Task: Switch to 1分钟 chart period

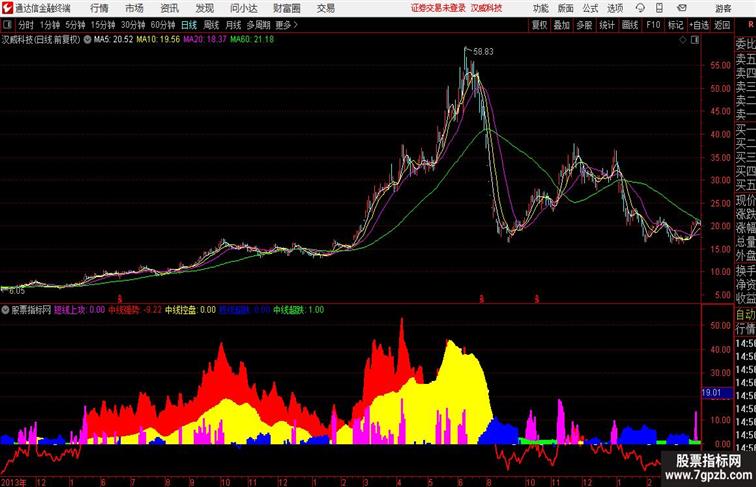Action: coord(50,25)
